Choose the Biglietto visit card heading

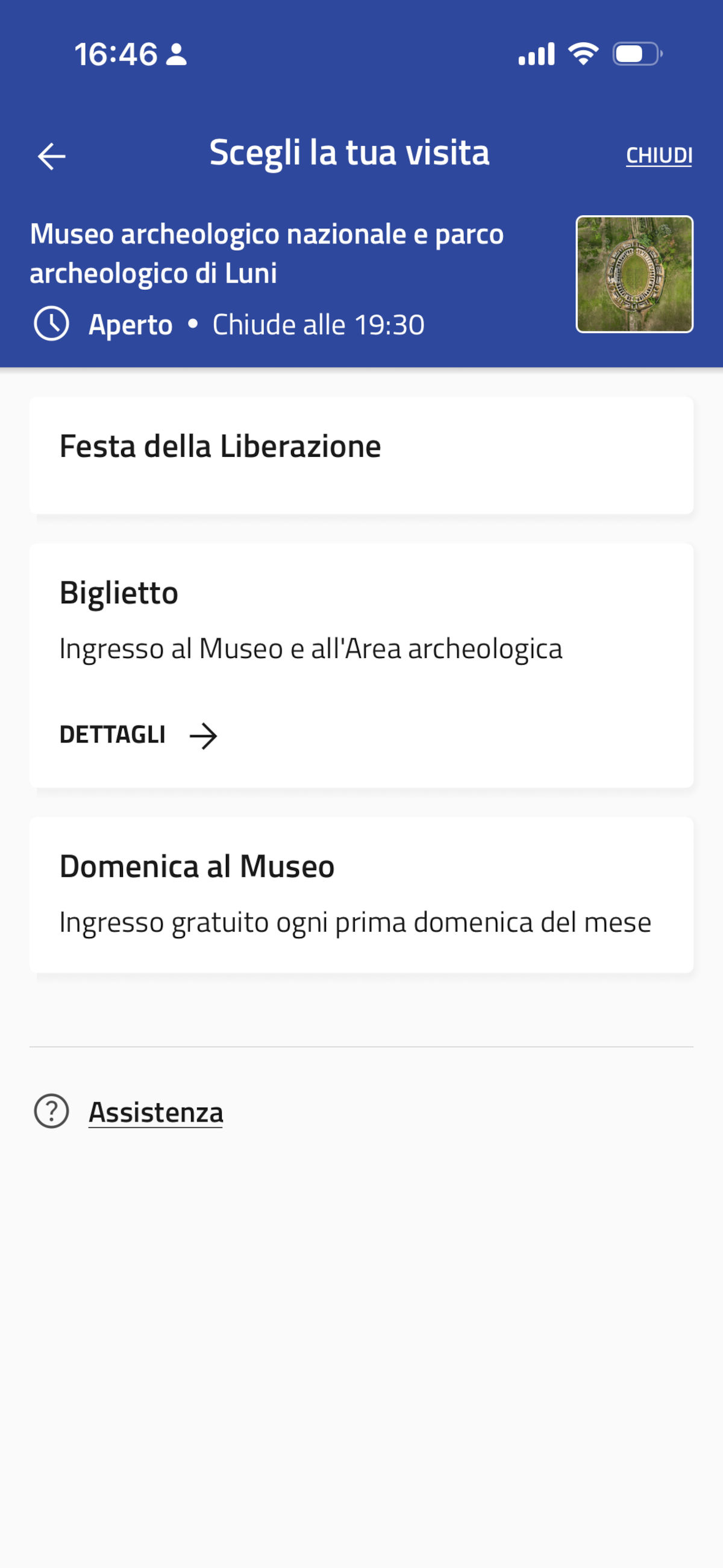click(x=119, y=593)
